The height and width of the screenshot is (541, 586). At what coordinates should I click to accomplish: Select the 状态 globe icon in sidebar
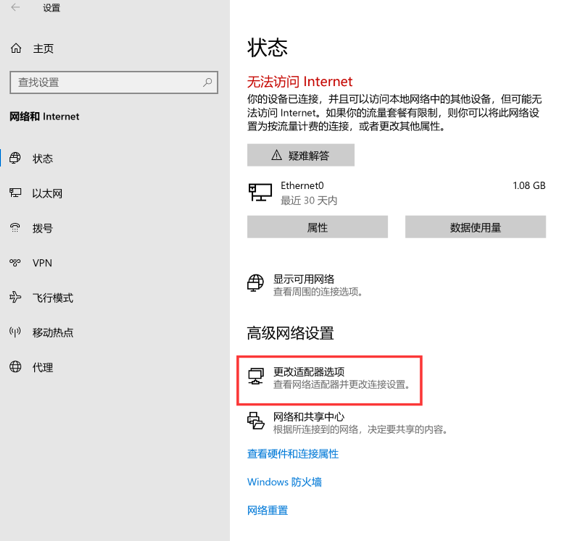click(15, 158)
